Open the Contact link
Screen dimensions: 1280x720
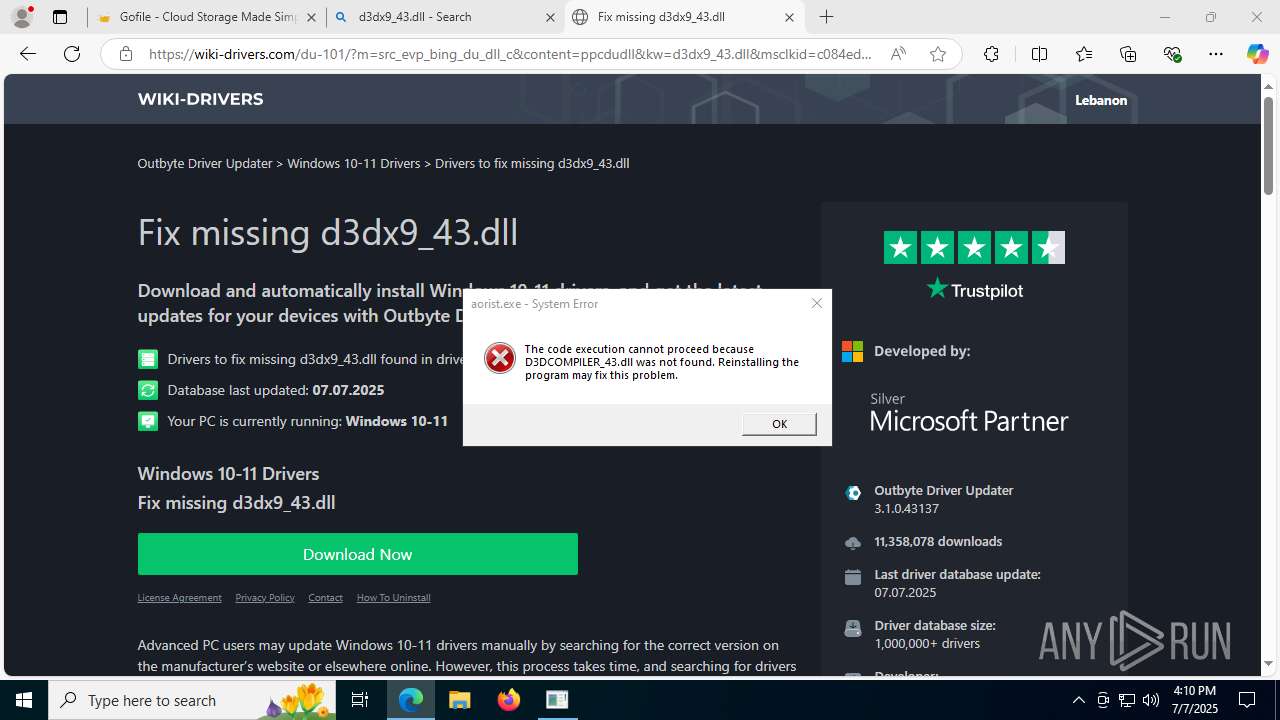pos(325,598)
